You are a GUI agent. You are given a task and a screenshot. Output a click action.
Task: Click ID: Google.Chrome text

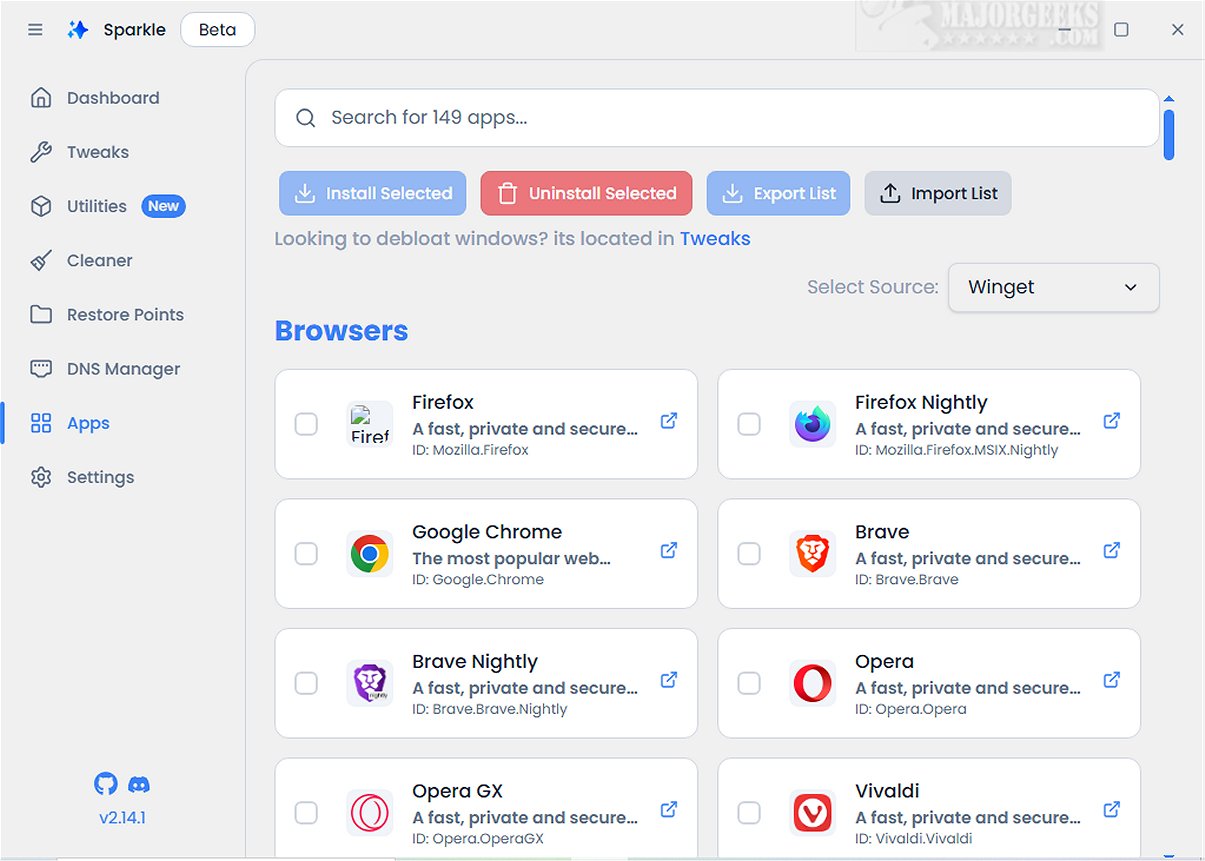pos(478,579)
